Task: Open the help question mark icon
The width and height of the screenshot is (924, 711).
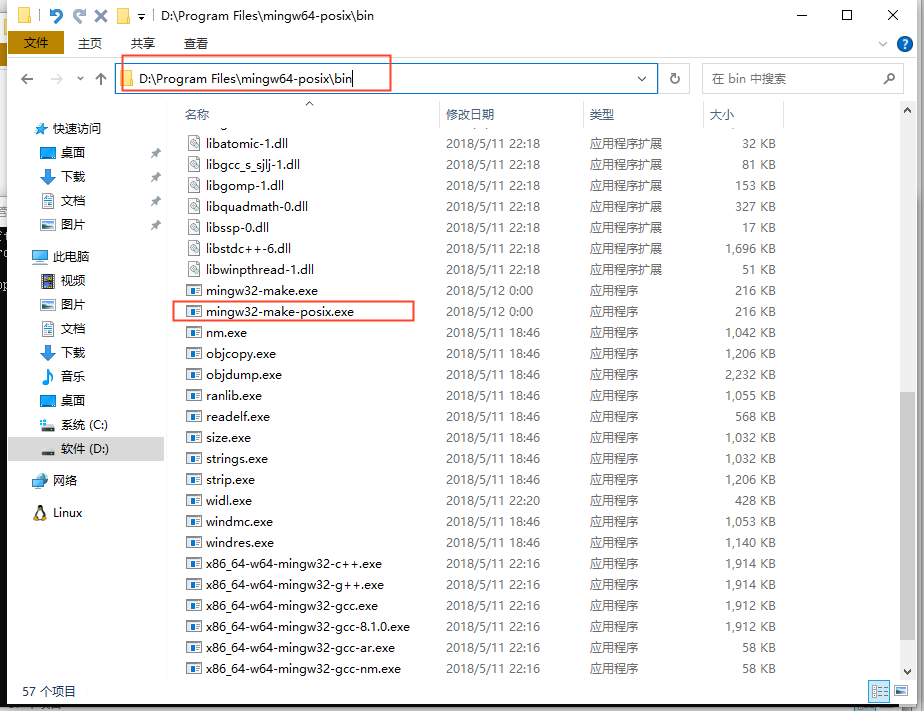Action: coord(905,44)
